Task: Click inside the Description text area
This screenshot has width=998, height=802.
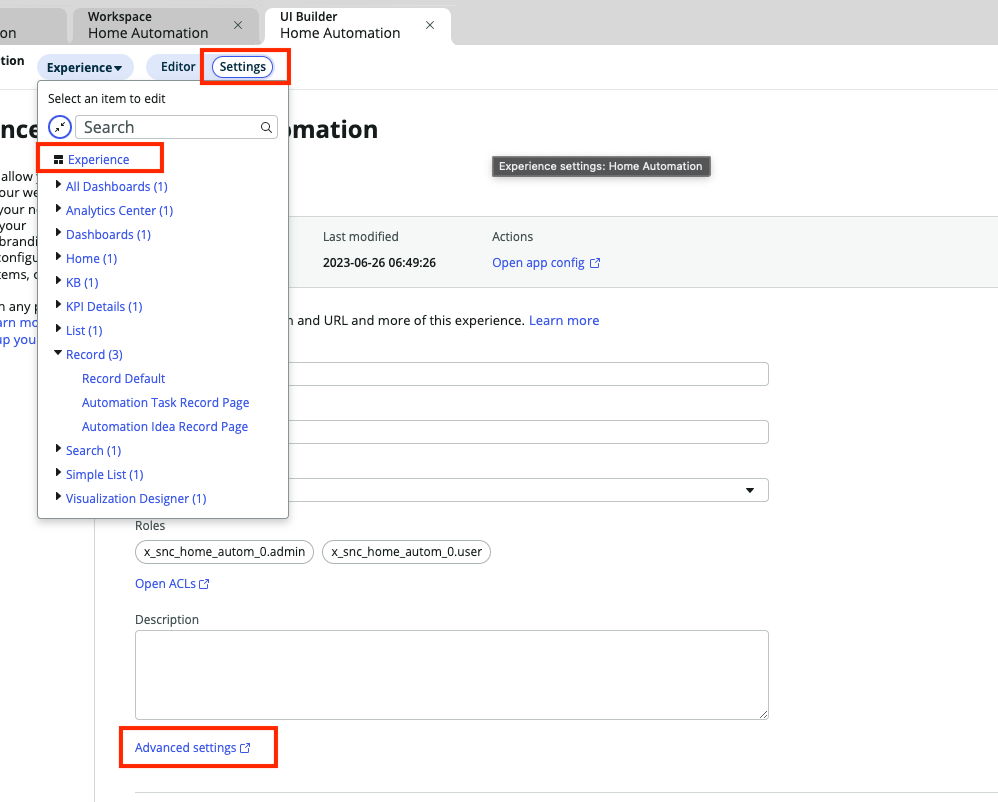Action: coord(450,674)
